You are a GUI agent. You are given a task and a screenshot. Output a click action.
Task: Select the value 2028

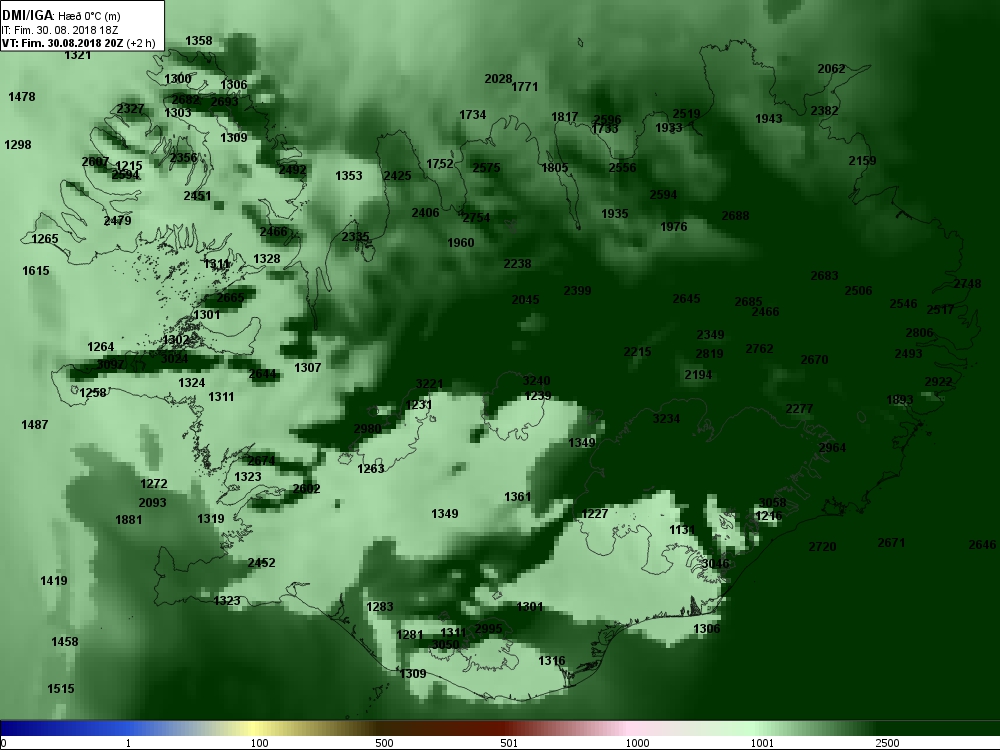click(x=498, y=78)
